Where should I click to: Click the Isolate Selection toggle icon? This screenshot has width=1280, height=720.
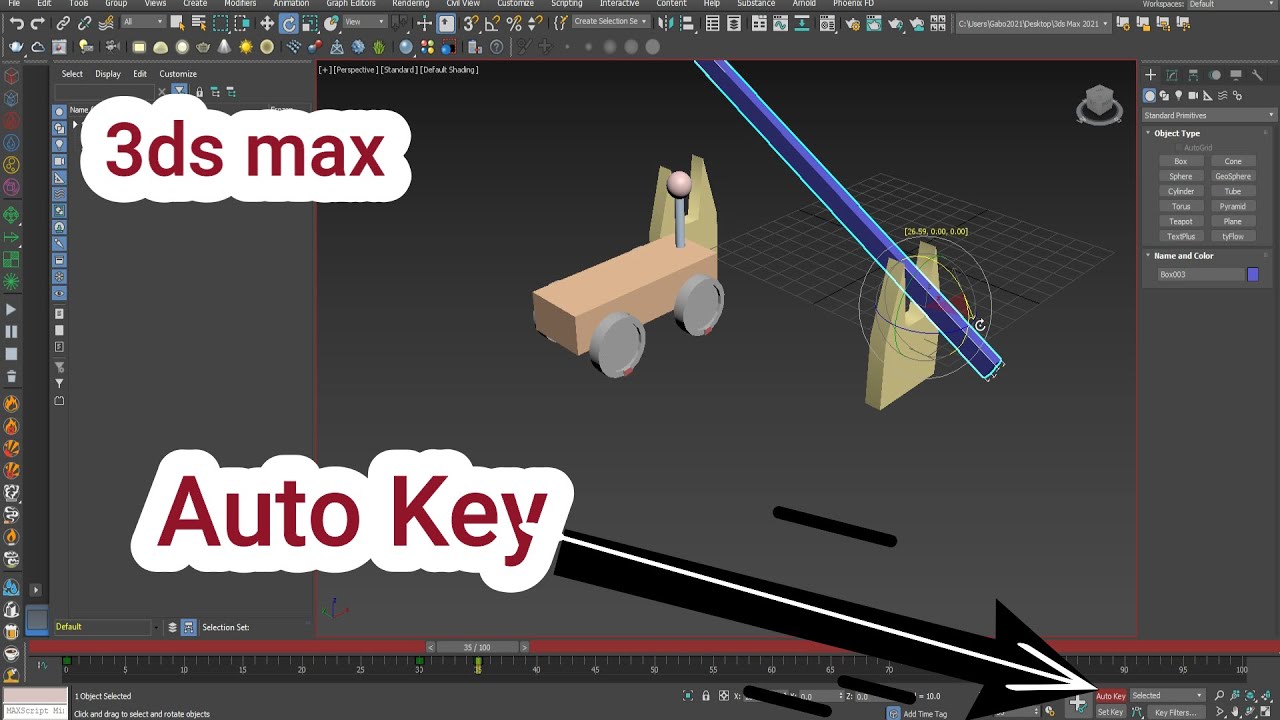[x=688, y=696]
